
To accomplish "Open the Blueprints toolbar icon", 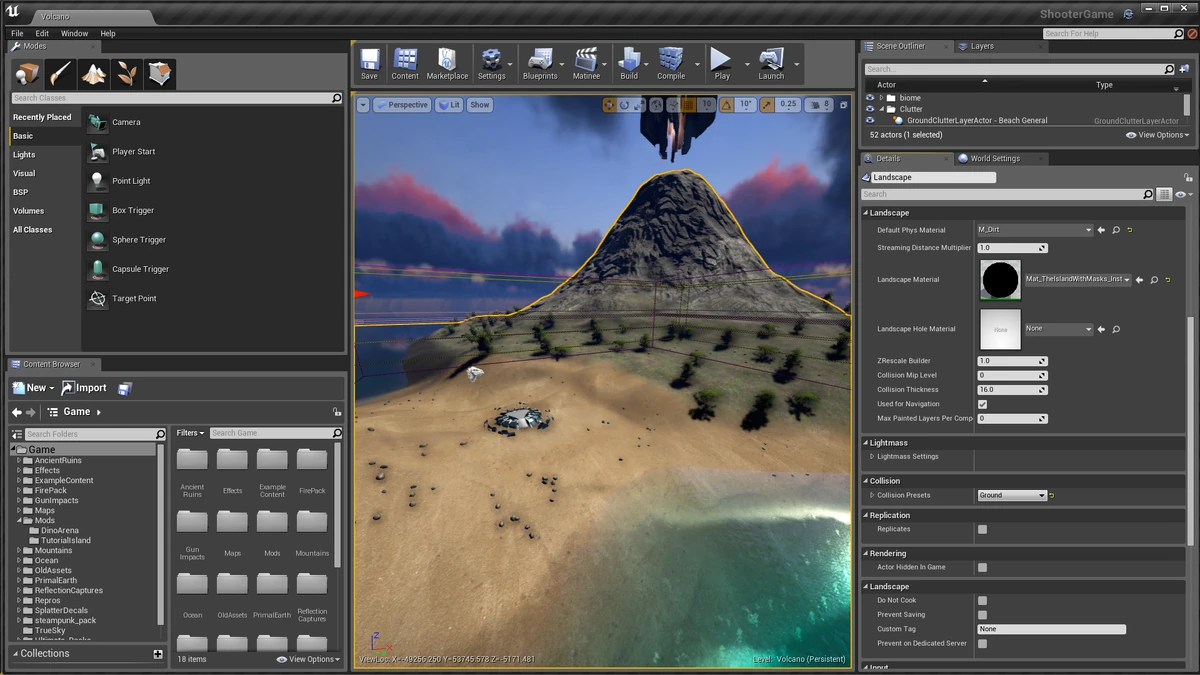I will click(541, 62).
